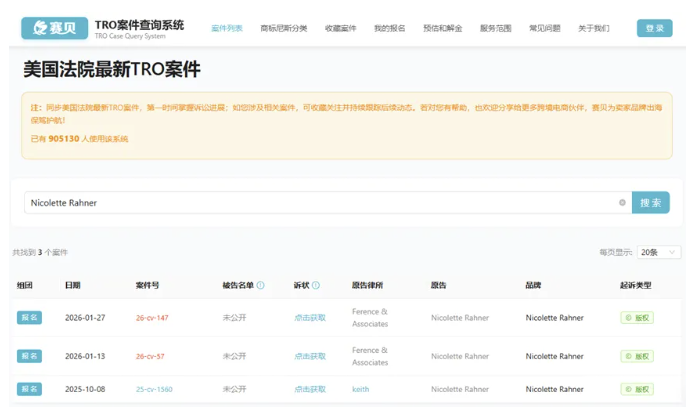Open the 商标尼斯分类 menu item

[284, 29]
